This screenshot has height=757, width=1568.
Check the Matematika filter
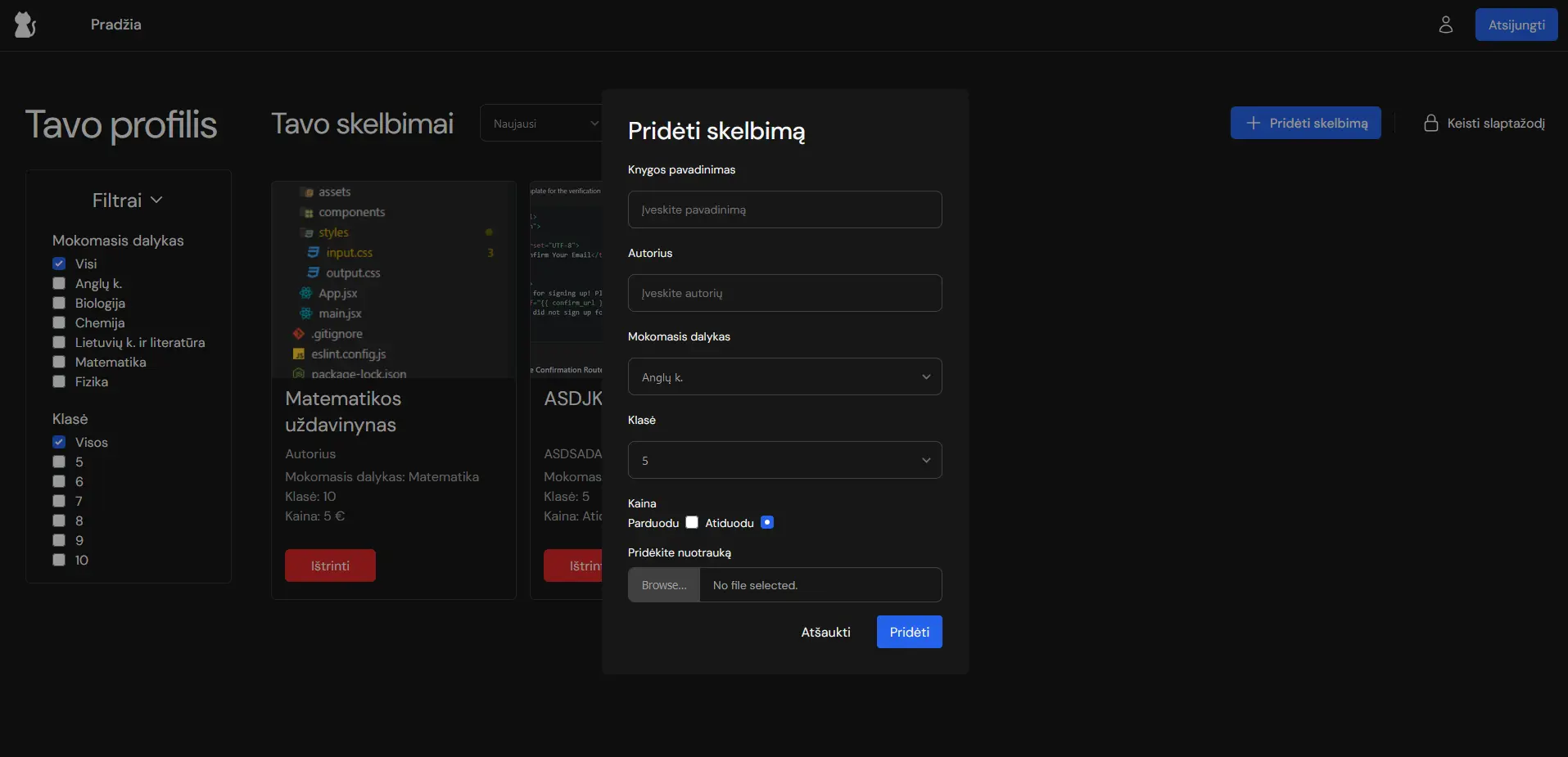pyautogui.click(x=59, y=362)
